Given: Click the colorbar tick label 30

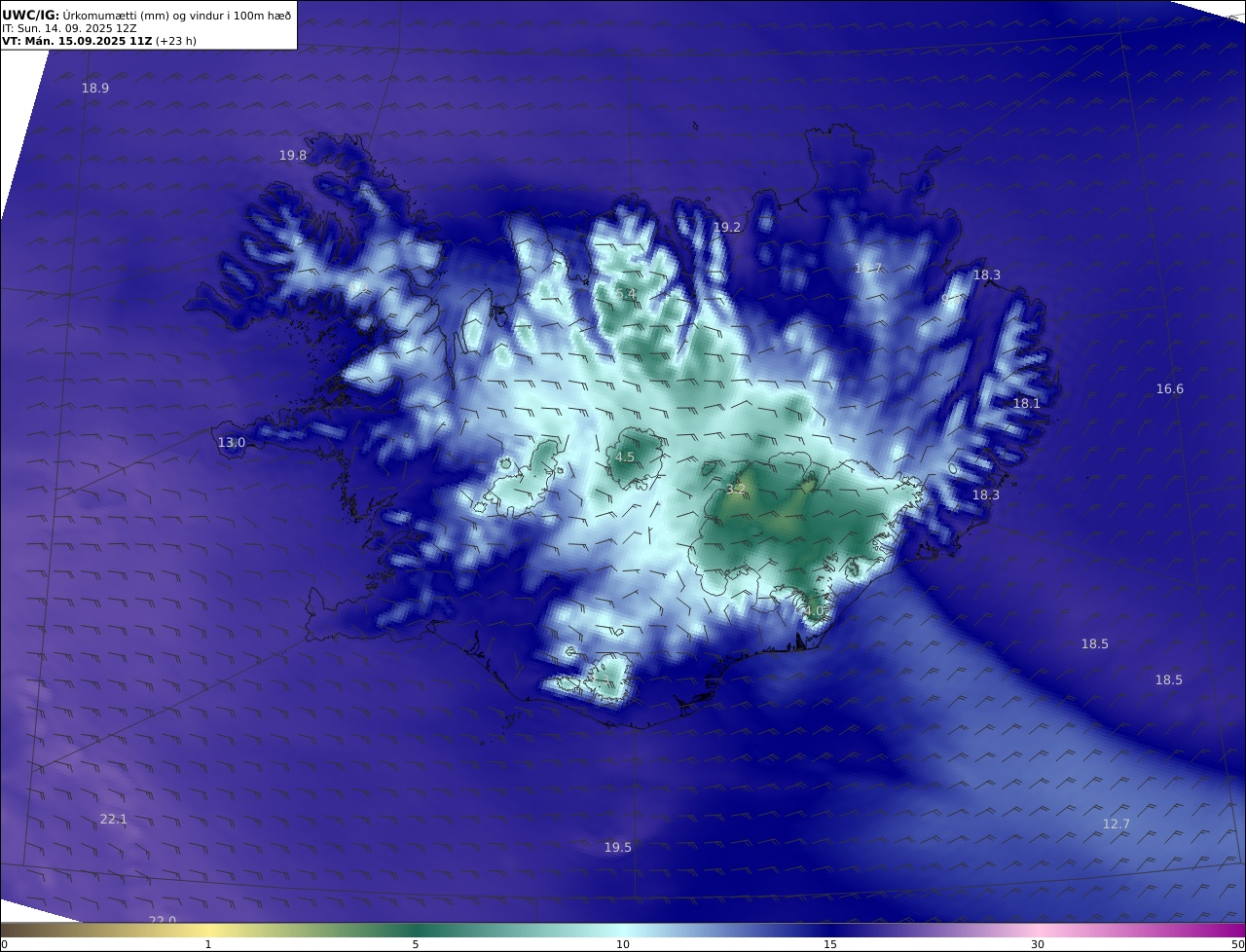Looking at the screenshot, I should click(x=1038, y=944).
